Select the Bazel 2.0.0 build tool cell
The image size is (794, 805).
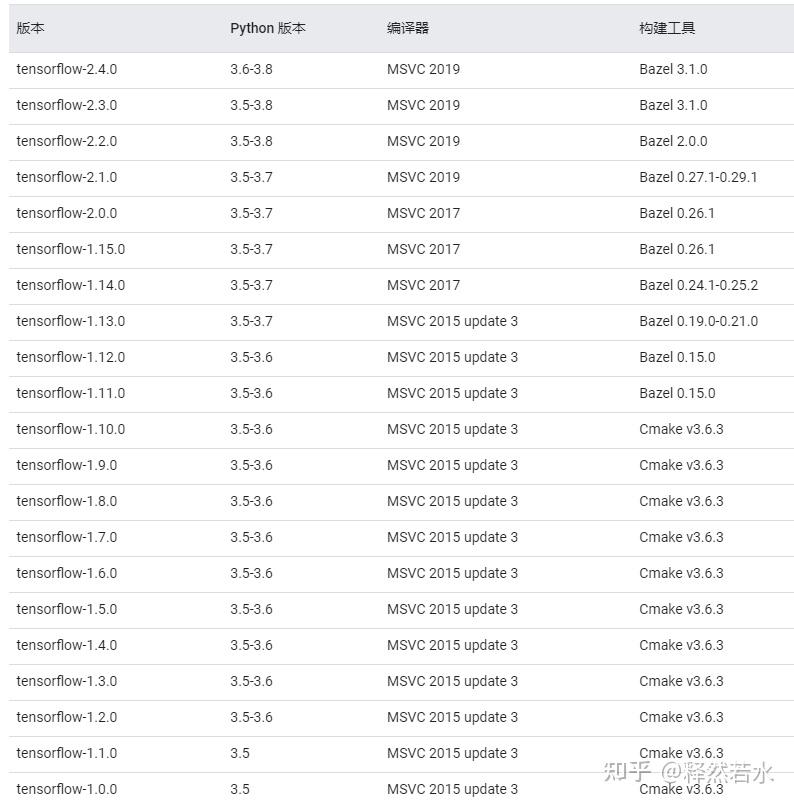[673, 141]
